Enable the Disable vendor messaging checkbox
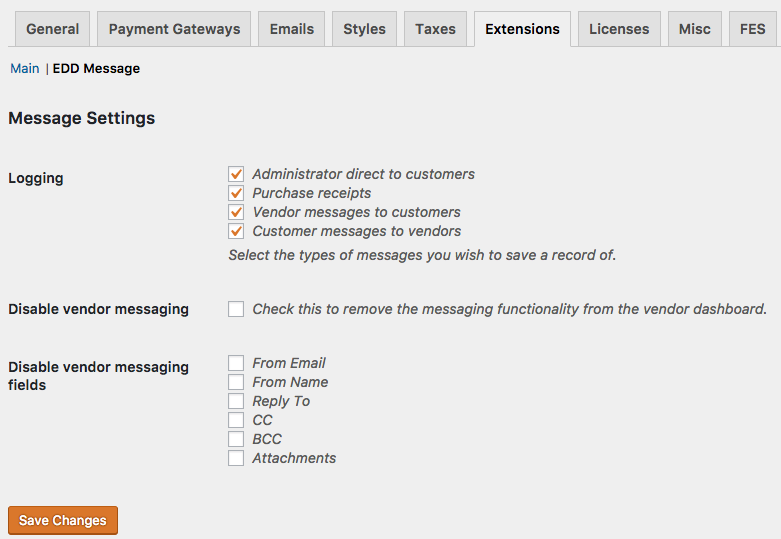This screenshot has width=781, height=539. (x=236, y=309)
